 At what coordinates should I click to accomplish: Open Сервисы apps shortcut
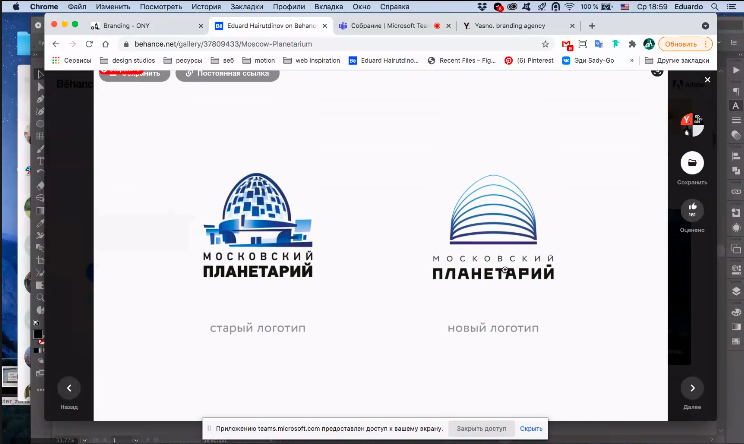[x=71, y=61]
